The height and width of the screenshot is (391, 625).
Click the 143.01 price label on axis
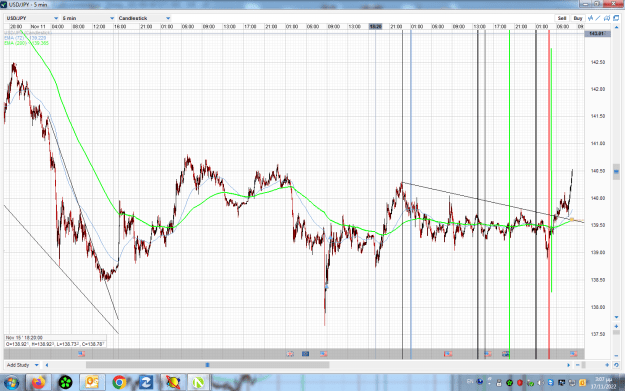597,34
